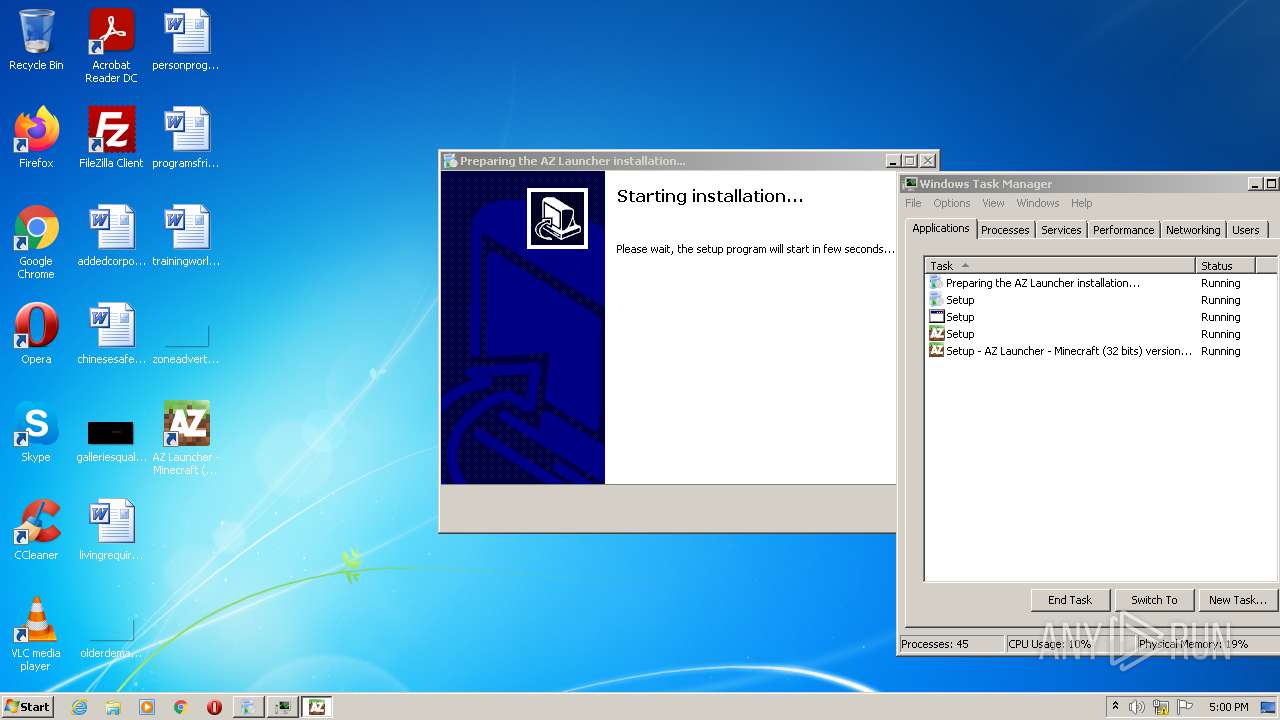
Task: Switch to the Networking tab
Action: (x=1193, y=230)
